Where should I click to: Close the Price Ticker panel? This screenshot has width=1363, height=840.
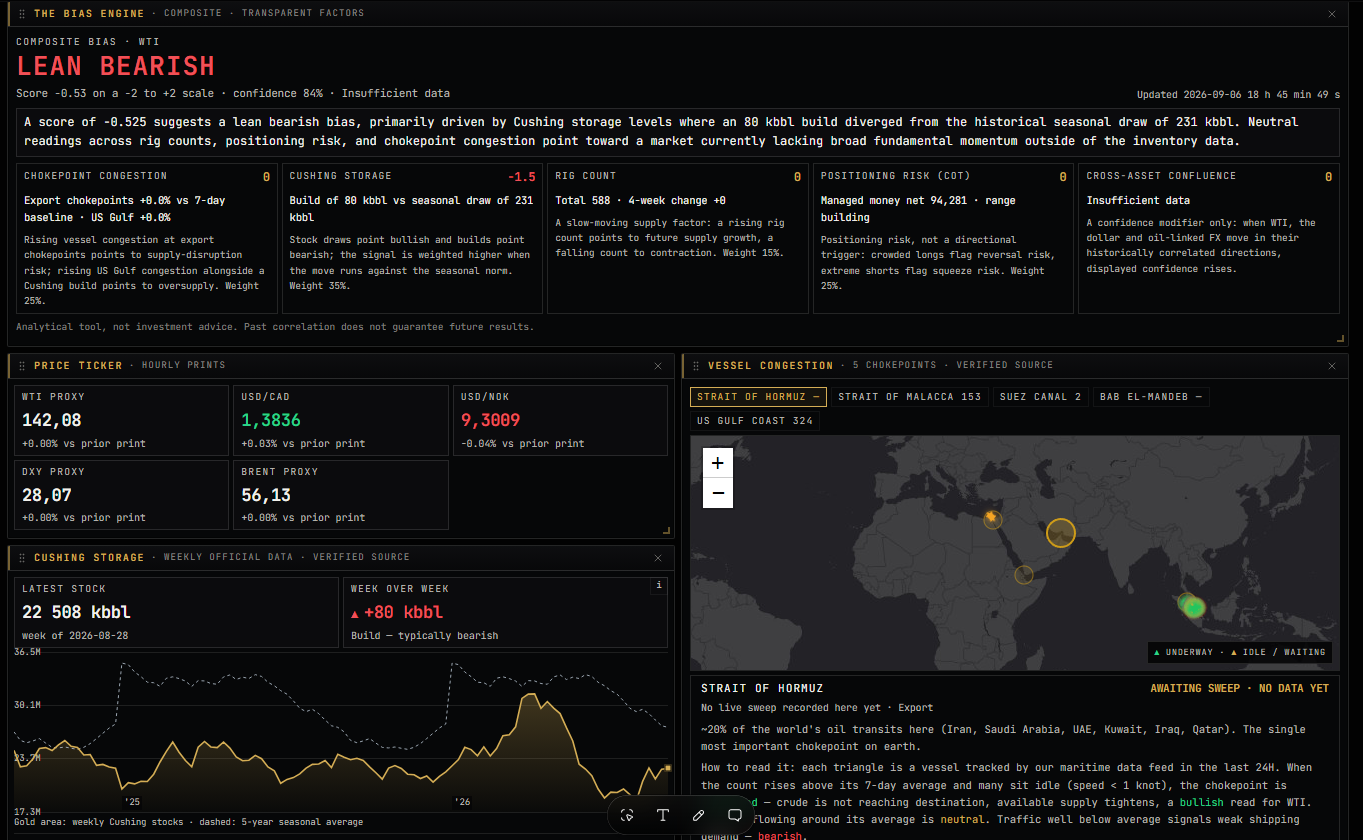(657, 366)
